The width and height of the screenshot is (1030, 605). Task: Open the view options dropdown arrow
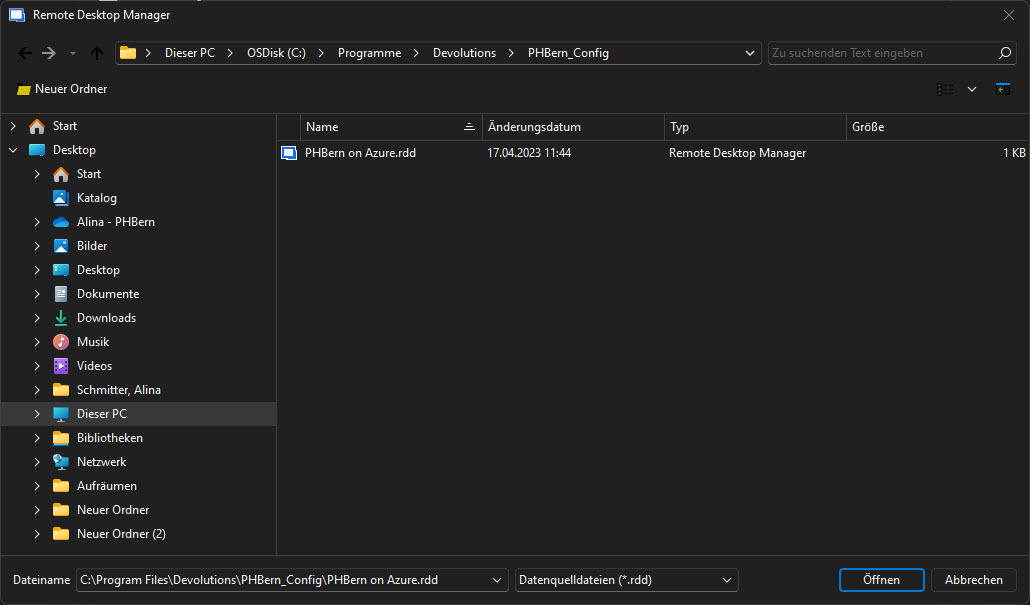(971, 89)
